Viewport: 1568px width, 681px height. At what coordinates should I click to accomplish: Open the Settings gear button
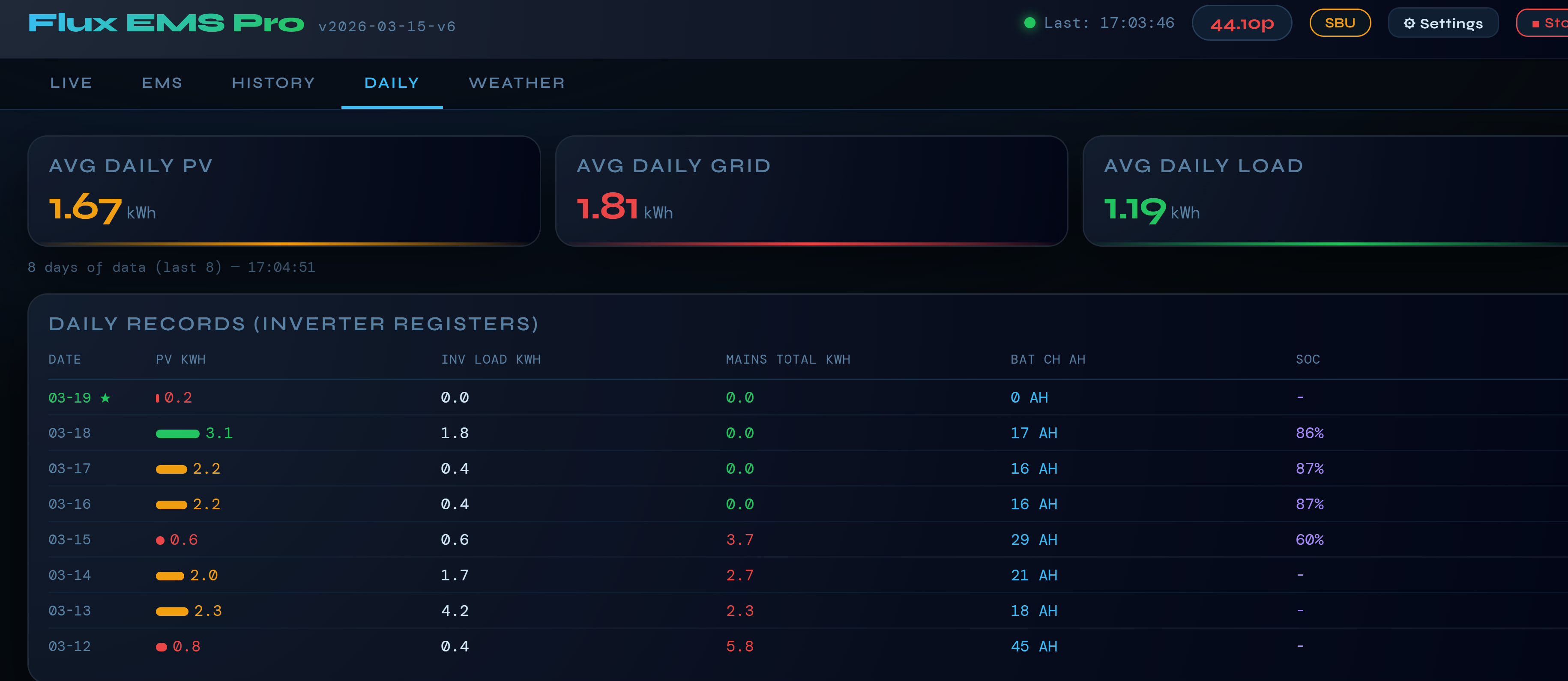click(1442, 23)
